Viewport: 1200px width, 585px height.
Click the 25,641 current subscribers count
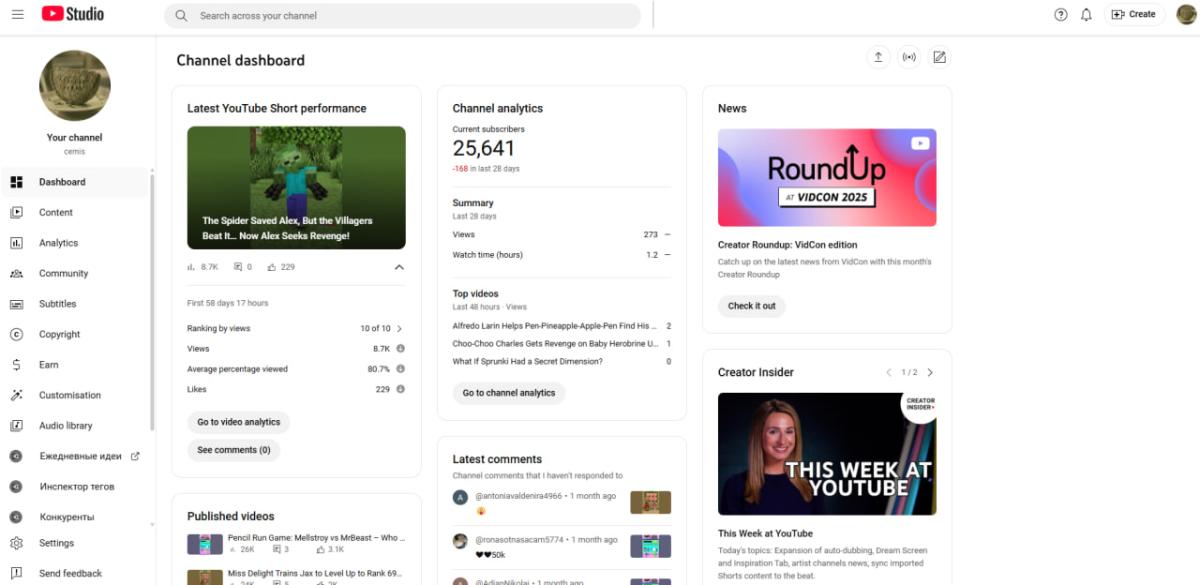484,149
